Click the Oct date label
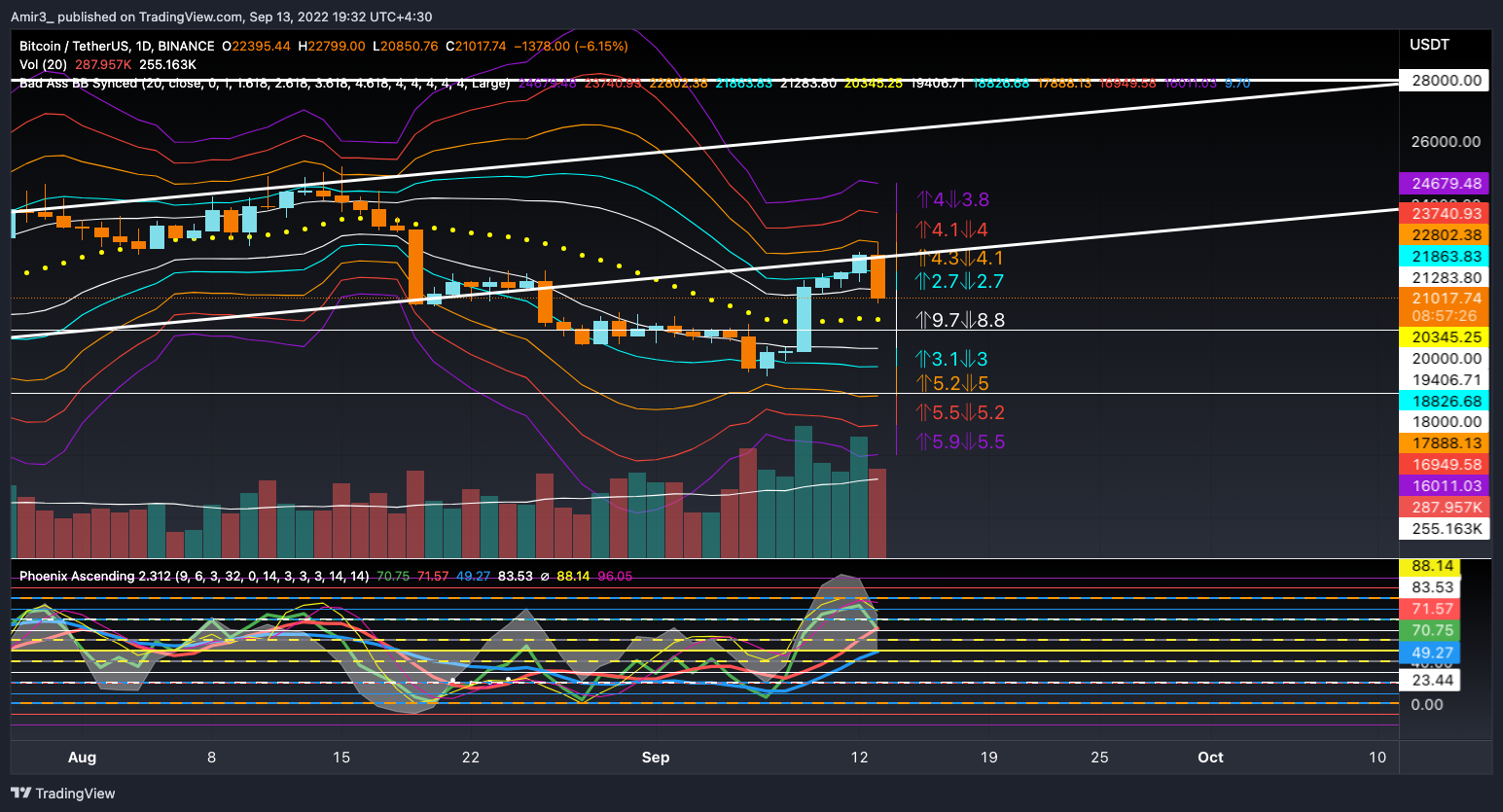1503x812 pixels. pyautogui.click(x=1210, y=758)
